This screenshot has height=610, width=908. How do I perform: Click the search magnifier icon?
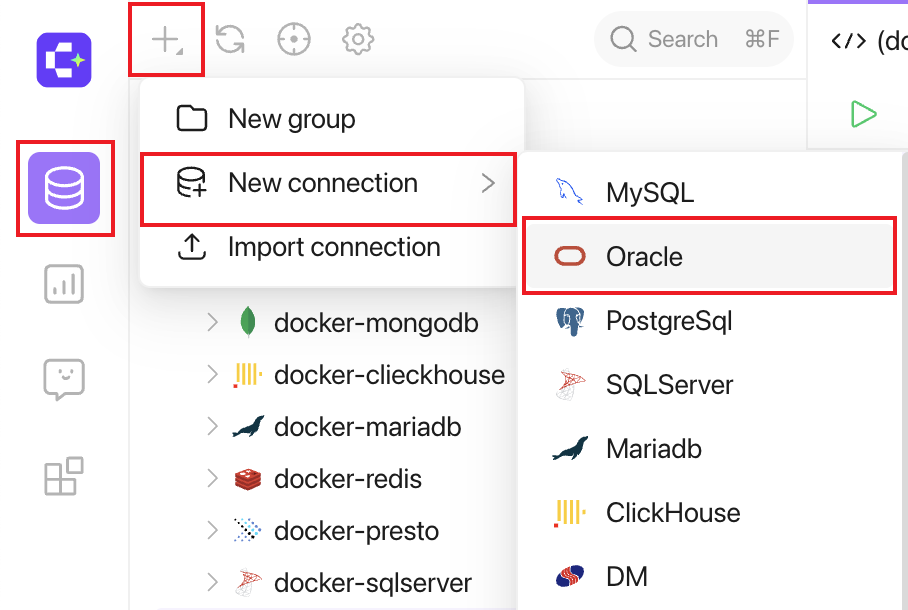click(623, 39)
